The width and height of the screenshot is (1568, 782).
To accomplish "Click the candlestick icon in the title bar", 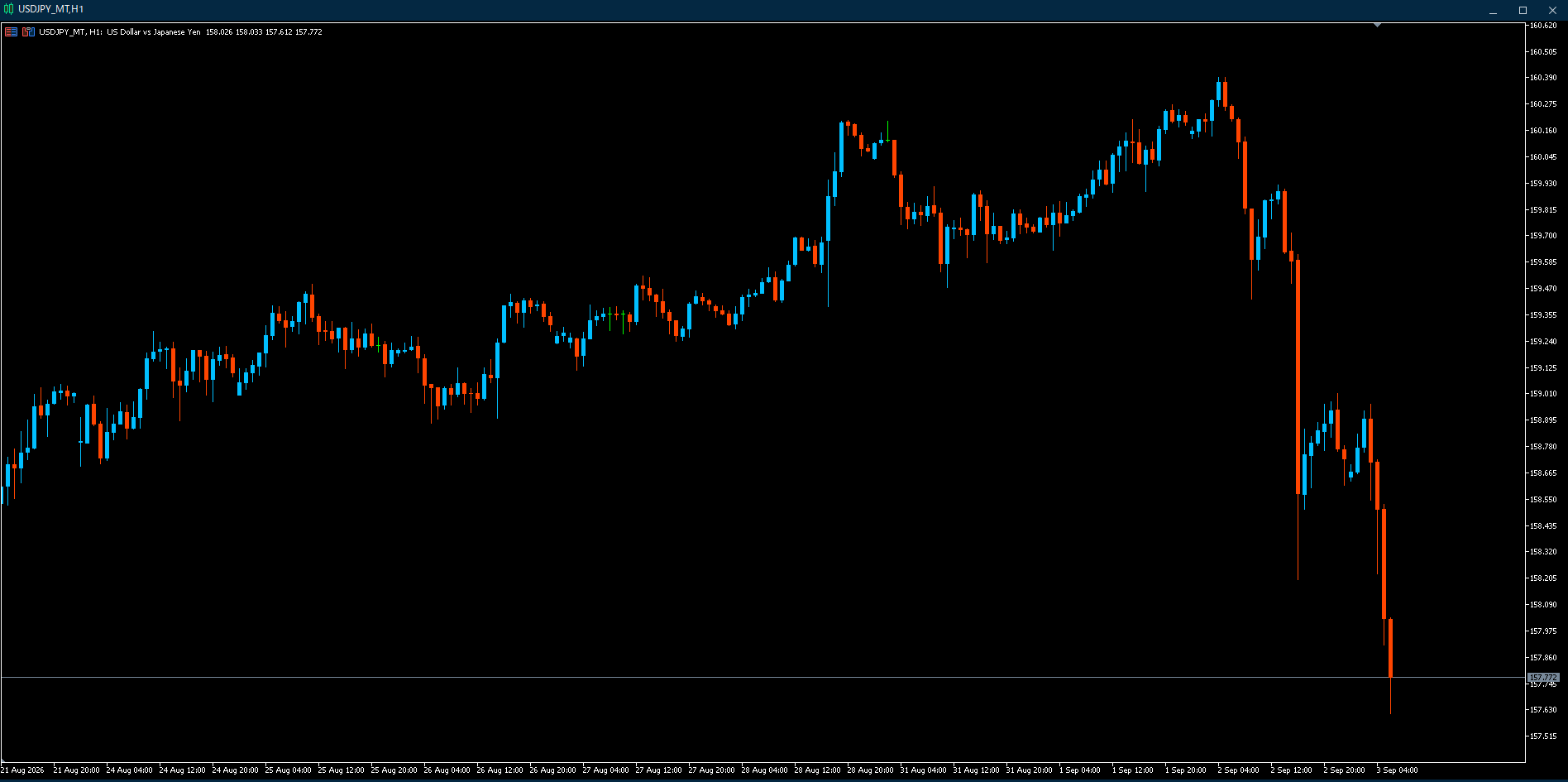I will click(x=9, y=9).
